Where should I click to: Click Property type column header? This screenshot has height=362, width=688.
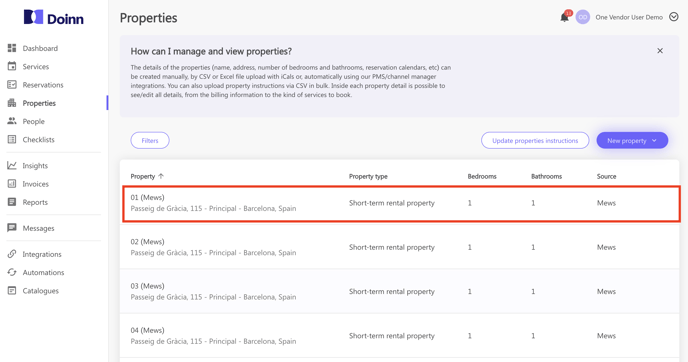[368, 176]
